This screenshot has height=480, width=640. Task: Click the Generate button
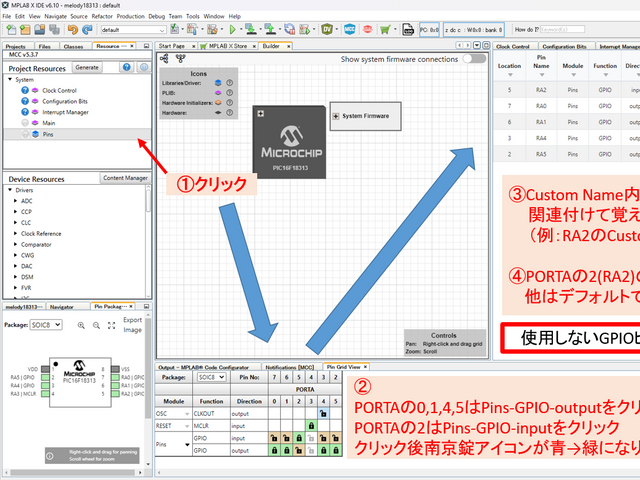pos(87,67)
